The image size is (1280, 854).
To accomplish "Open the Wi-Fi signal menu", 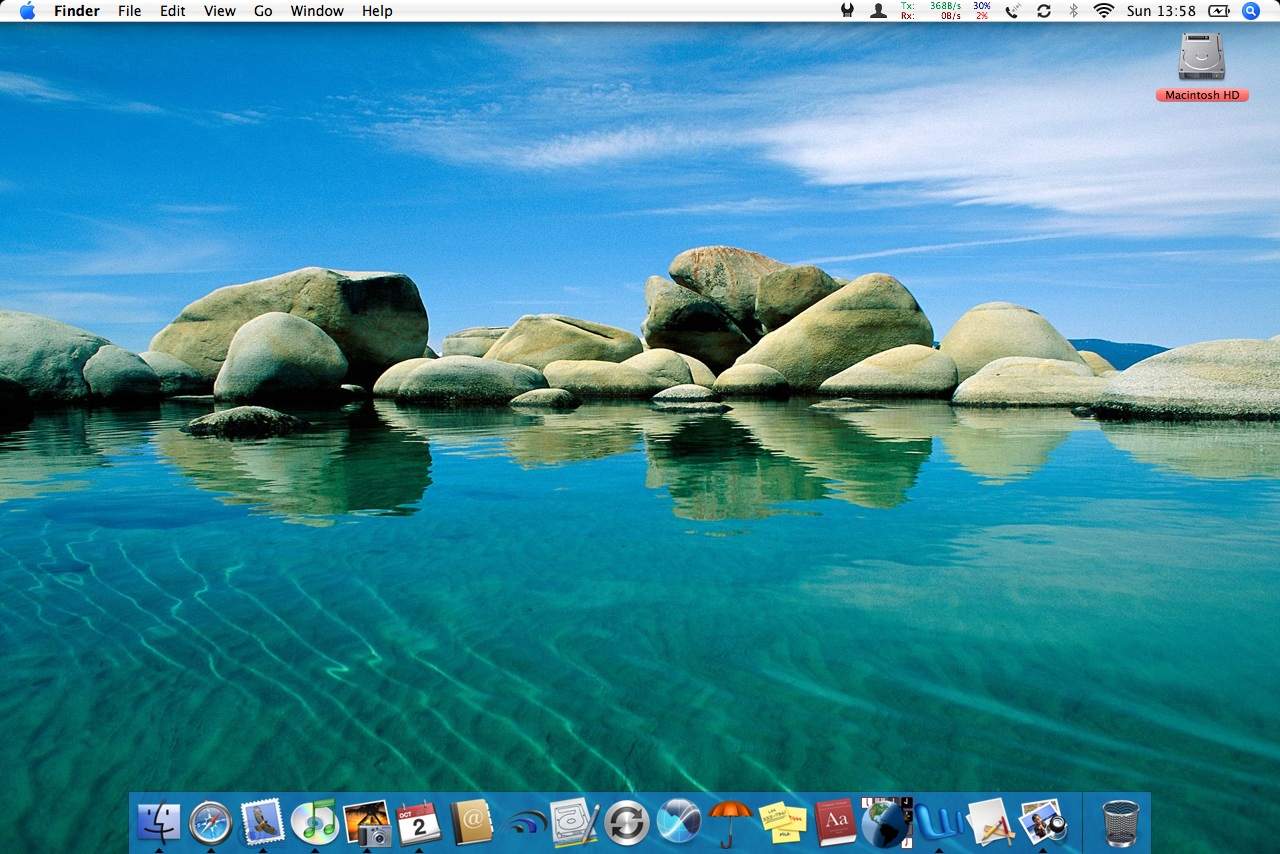I will [x=1101, y=11].
